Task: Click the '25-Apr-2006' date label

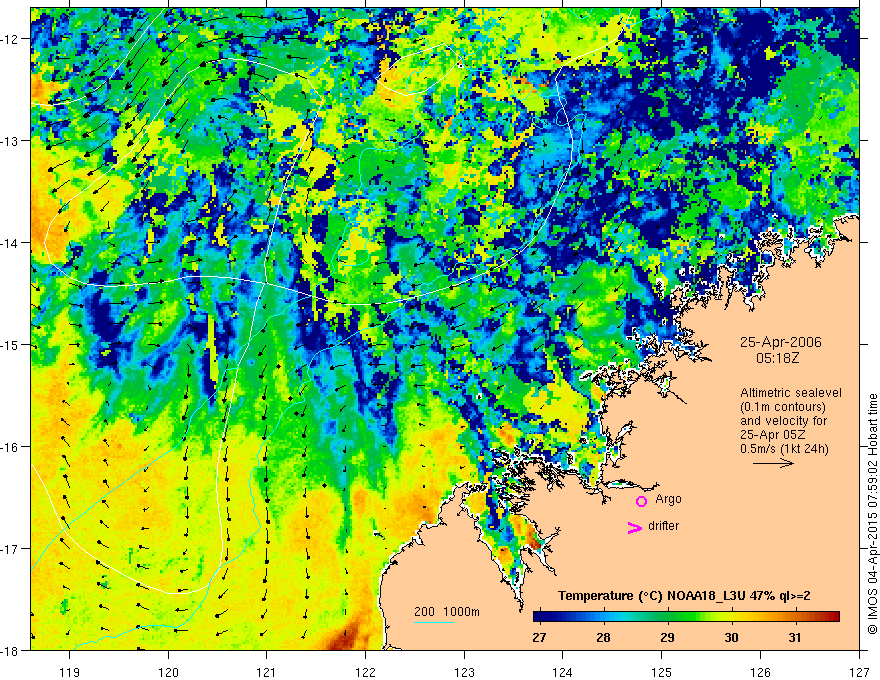Action: tap(780, 342)
